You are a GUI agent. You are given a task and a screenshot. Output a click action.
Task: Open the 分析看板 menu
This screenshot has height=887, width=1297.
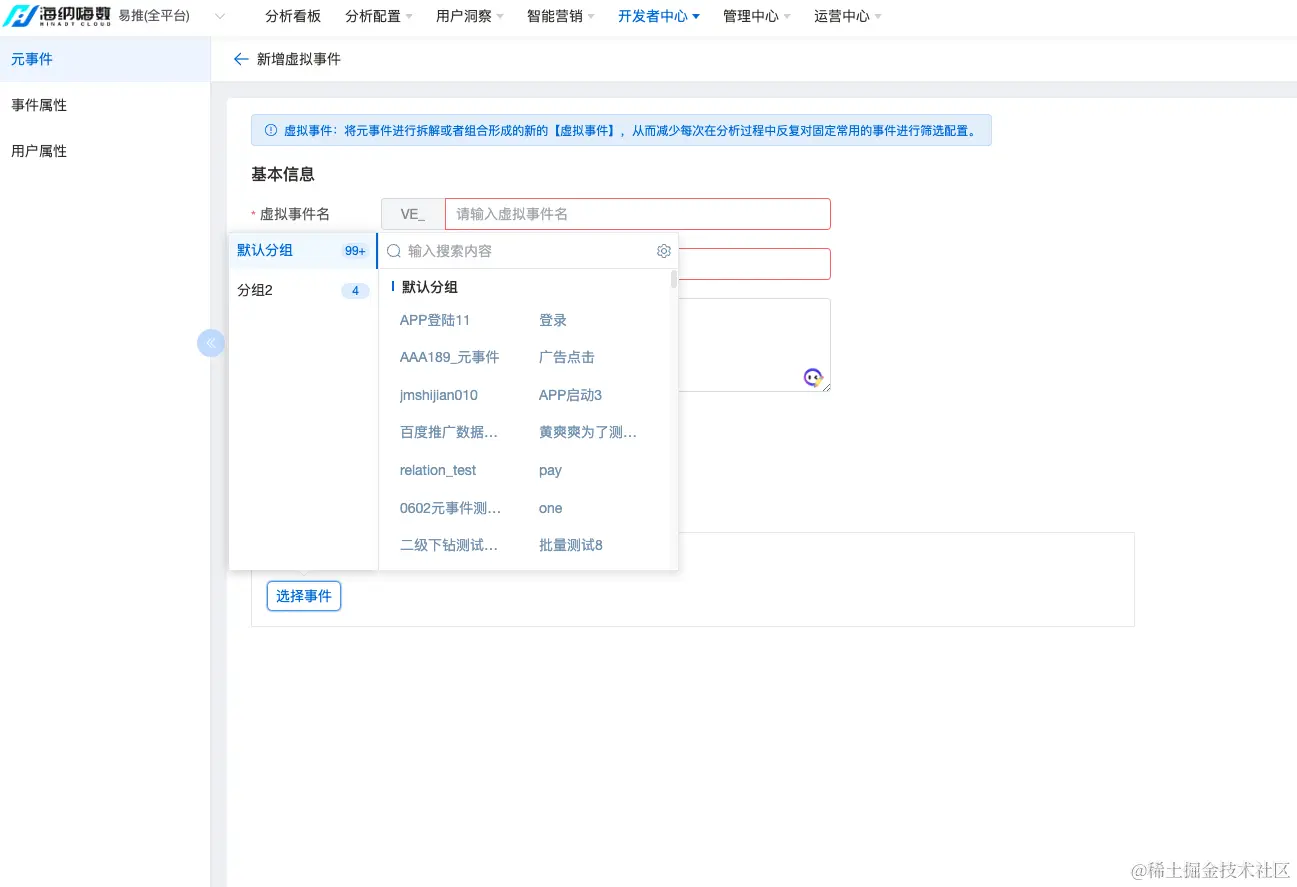tap(293, 16)
